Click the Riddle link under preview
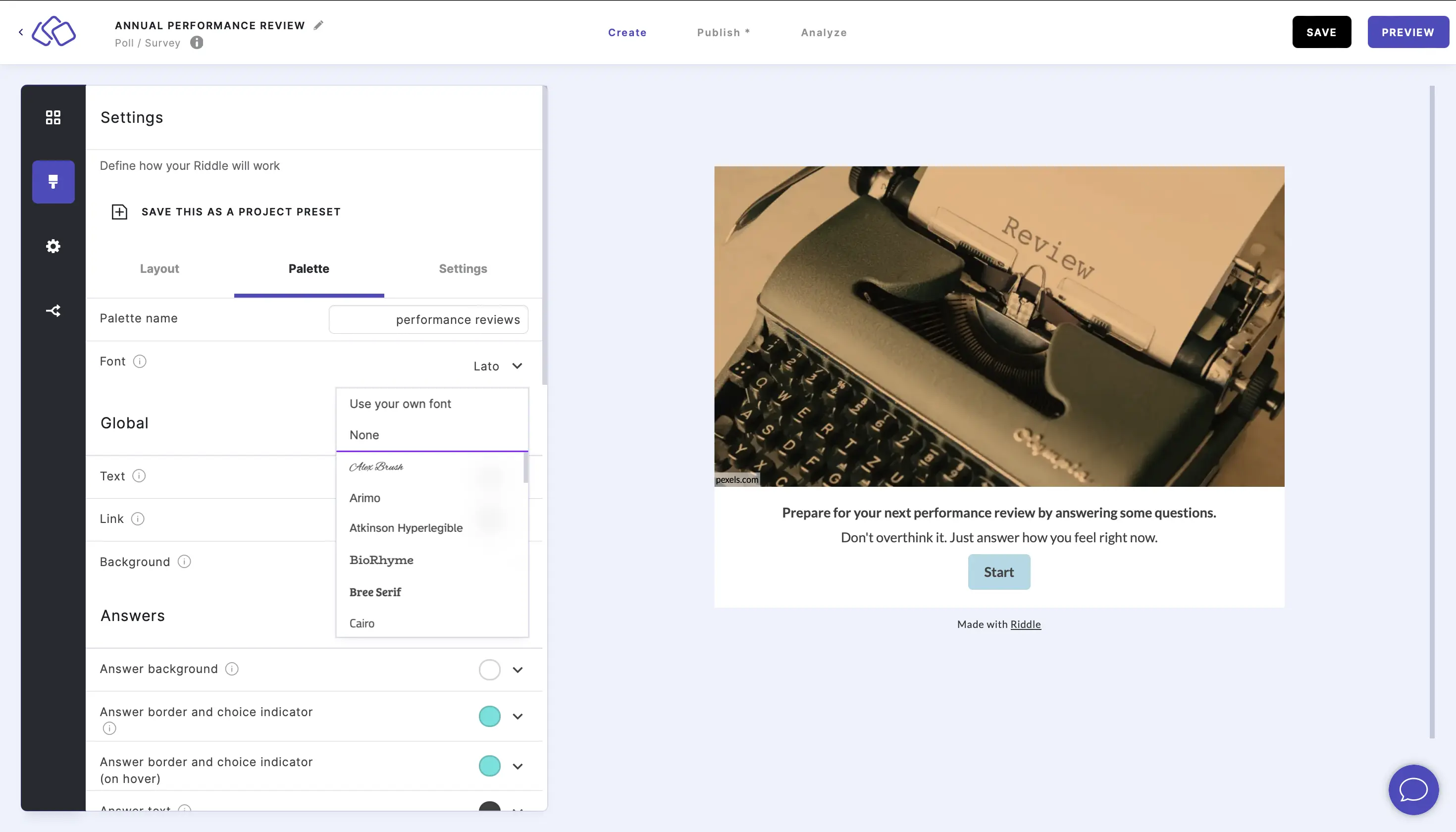 1025,624
